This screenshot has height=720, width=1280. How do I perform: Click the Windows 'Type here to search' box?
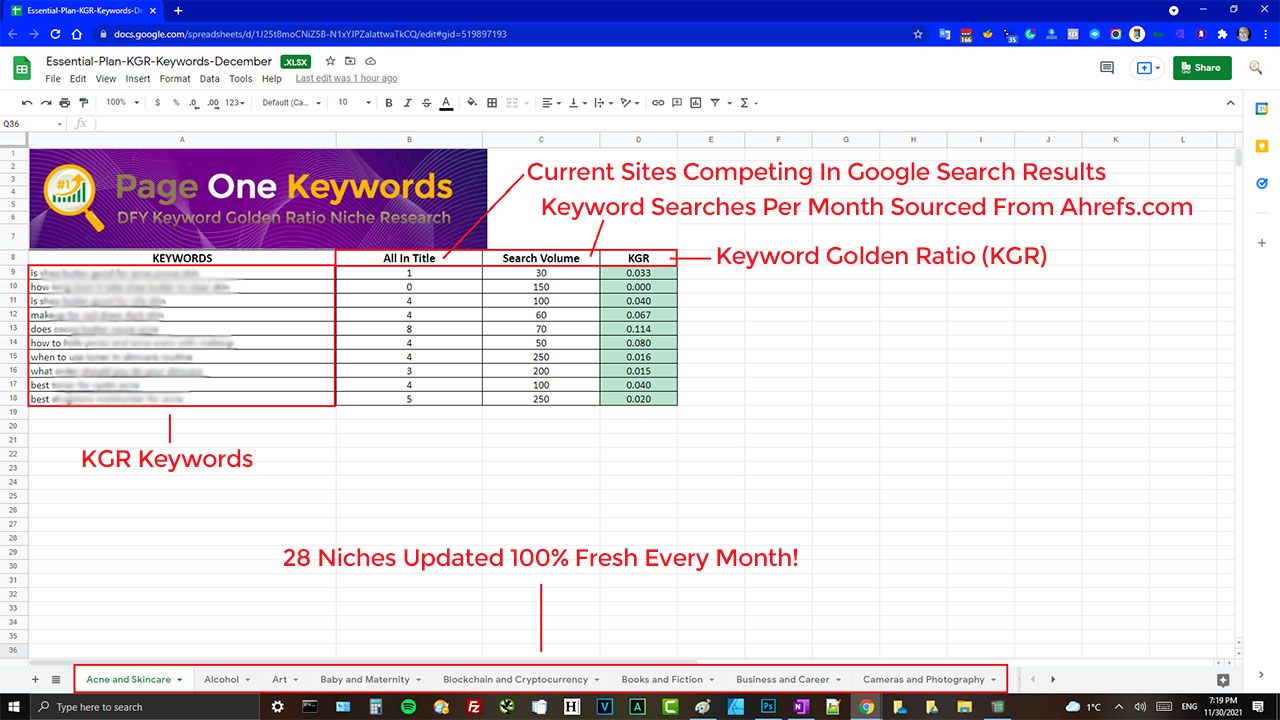click(145, 706)
